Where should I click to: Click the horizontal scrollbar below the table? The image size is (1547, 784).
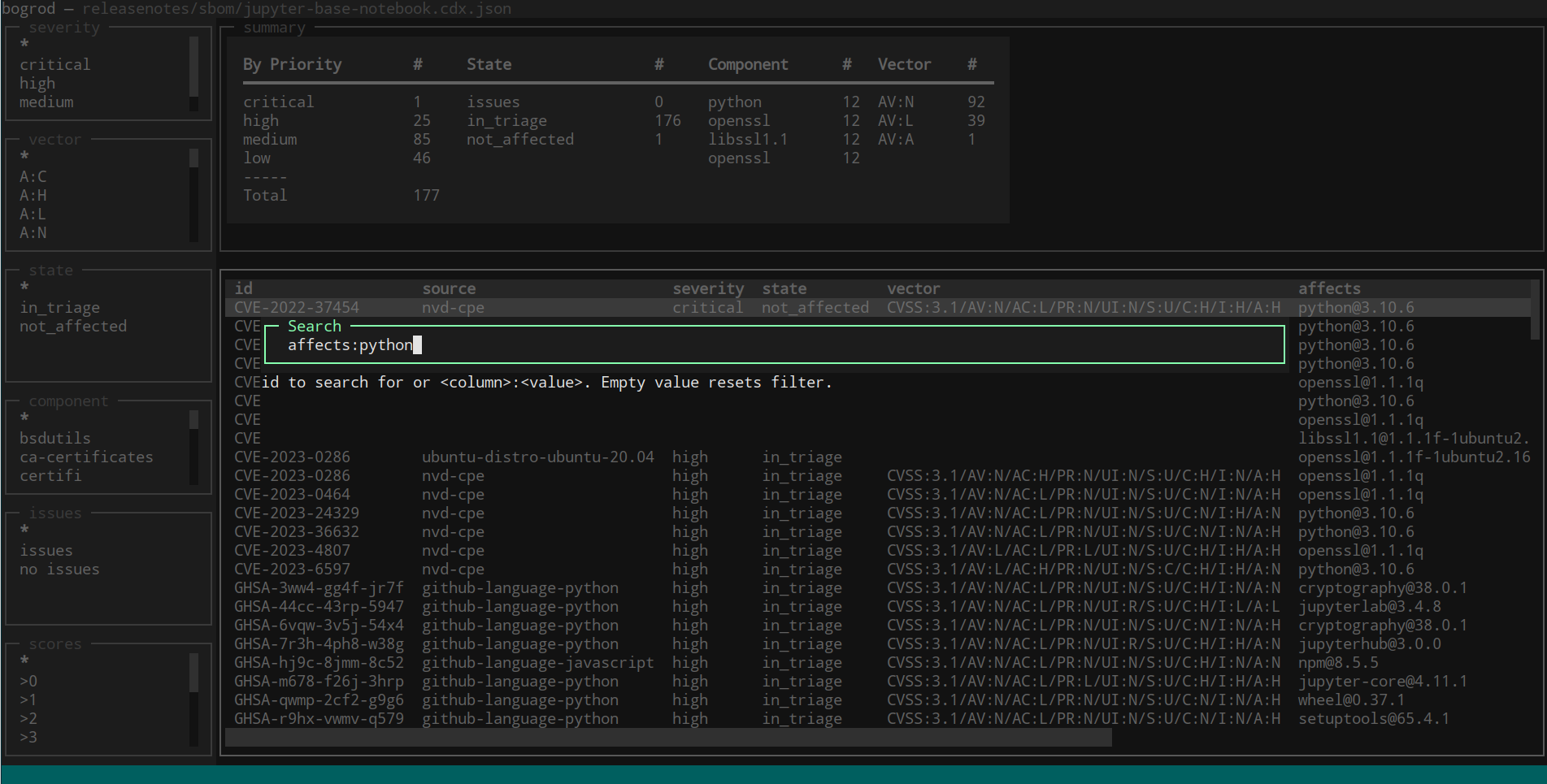[x=667, y=737]
